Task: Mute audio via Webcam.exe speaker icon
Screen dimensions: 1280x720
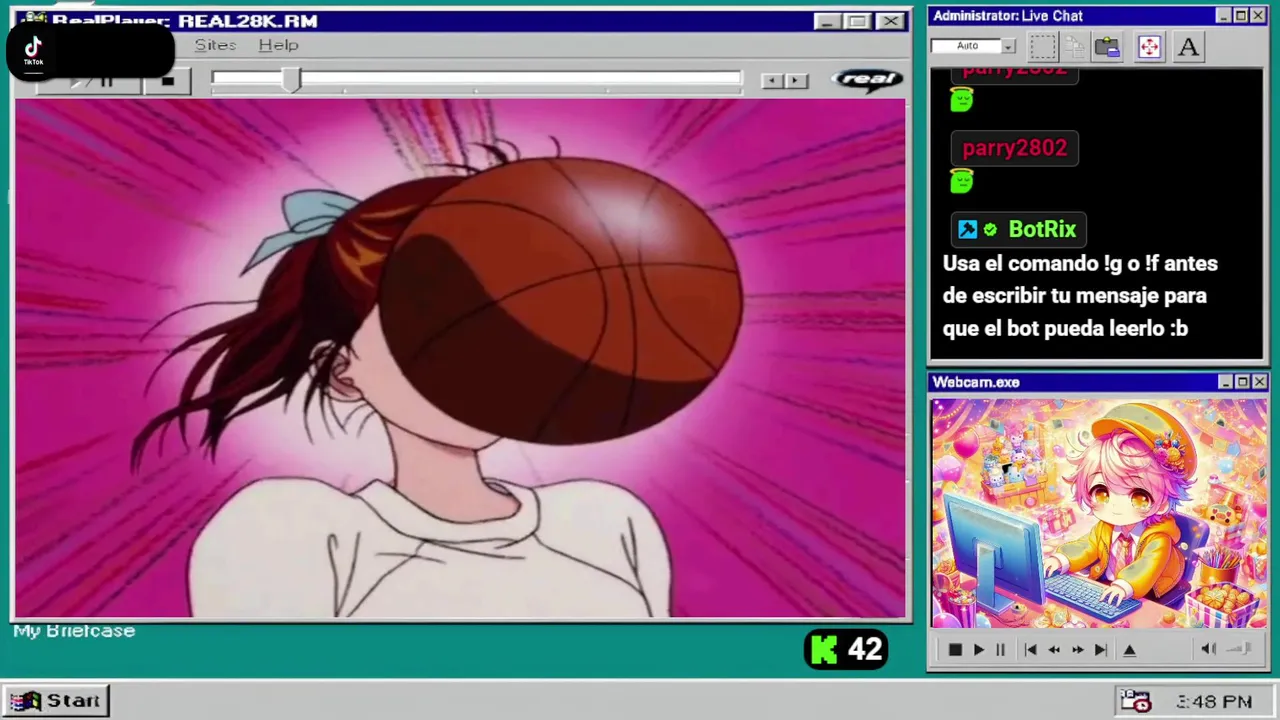Action: (x=1208, y=649)
